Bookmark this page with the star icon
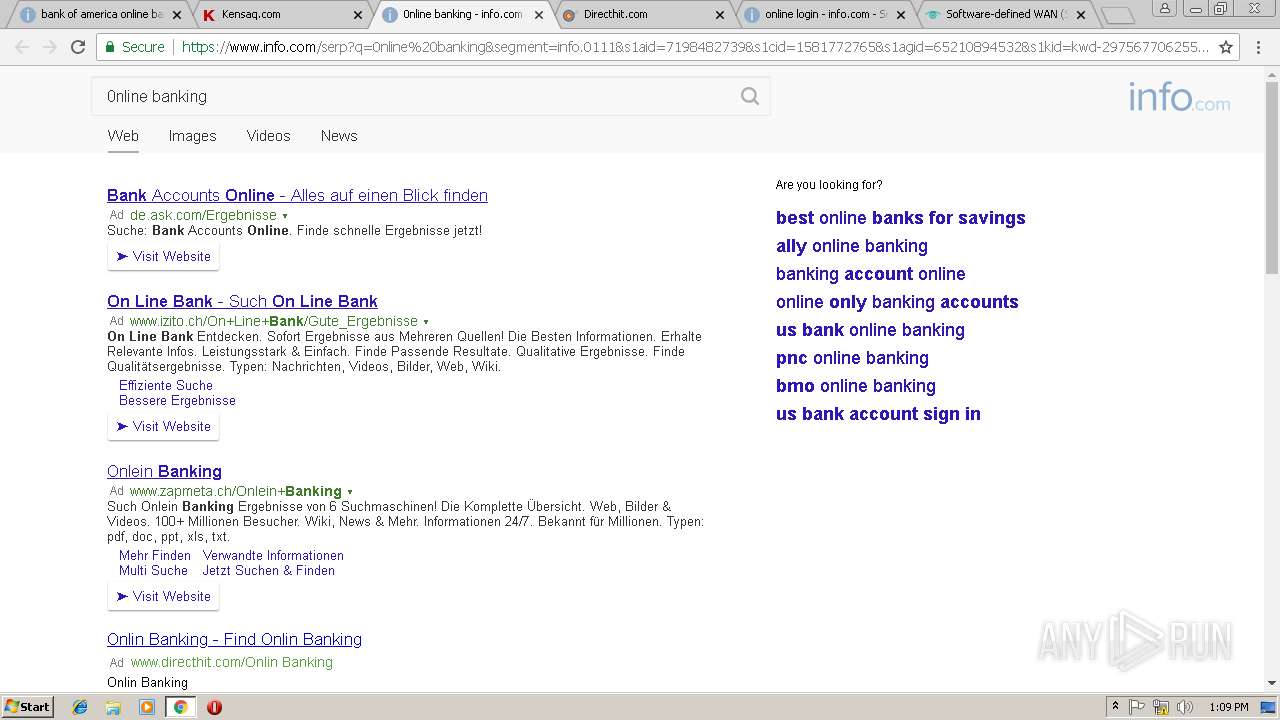This screenshot has width=1280, height=720. click(x=1226, y=47)
